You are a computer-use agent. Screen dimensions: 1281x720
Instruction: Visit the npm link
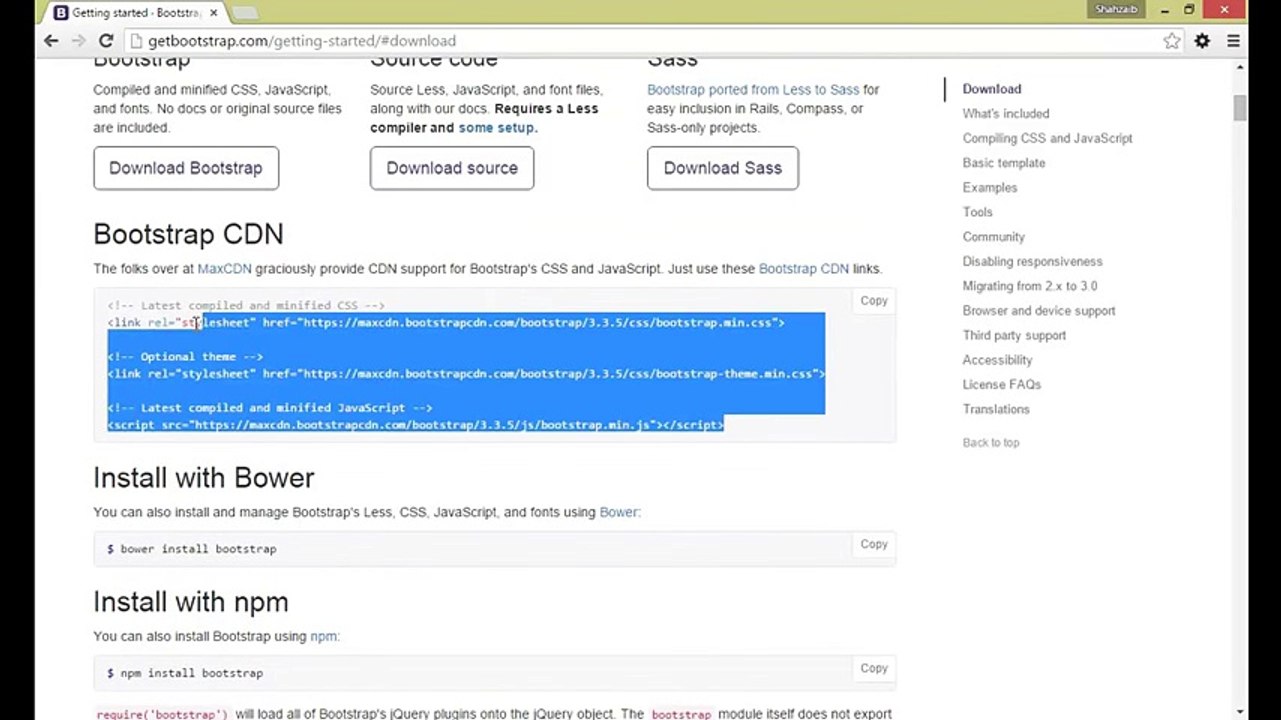pos(323,636)
